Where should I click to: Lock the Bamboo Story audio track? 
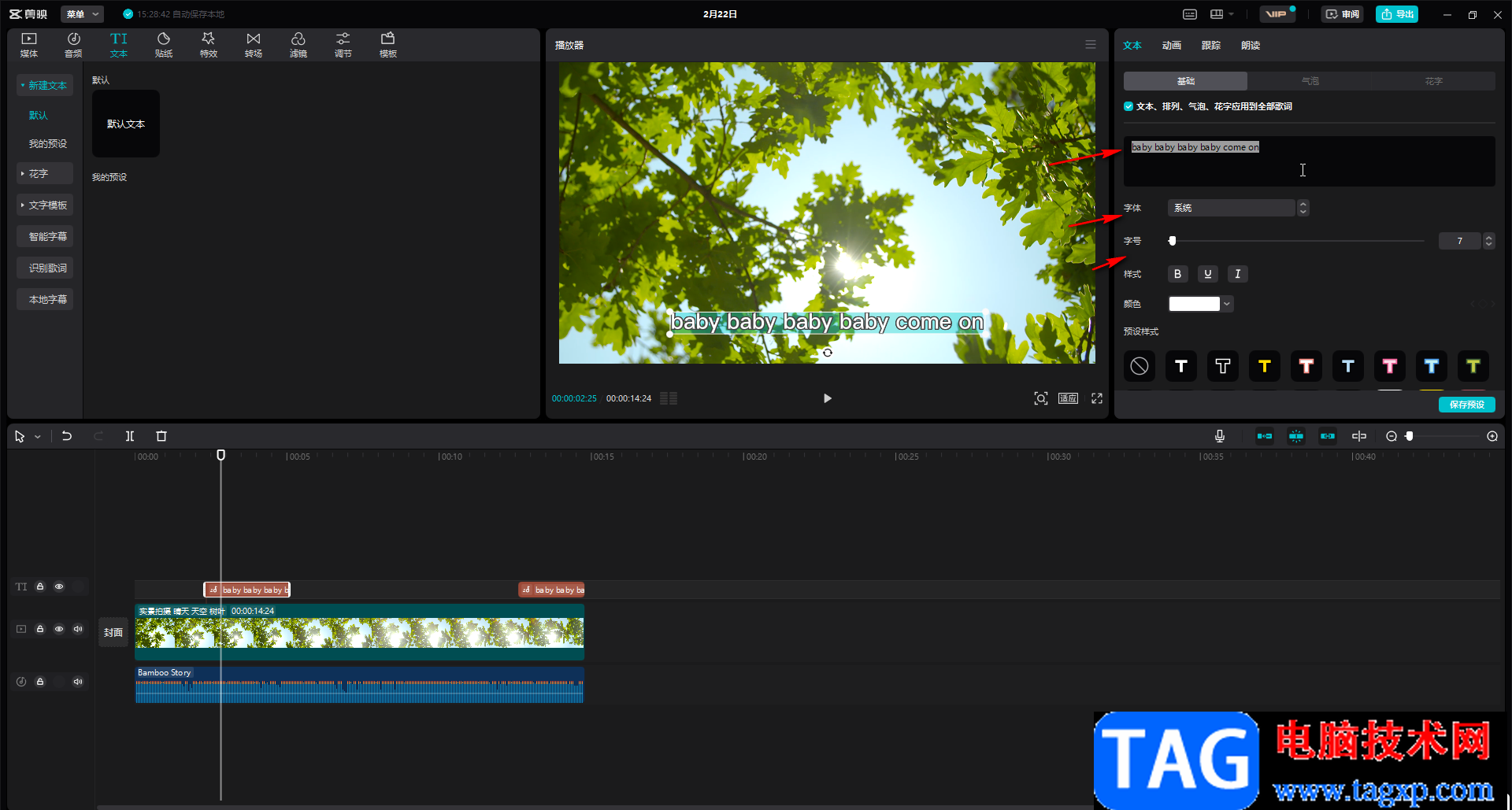(x=40, y=682)
